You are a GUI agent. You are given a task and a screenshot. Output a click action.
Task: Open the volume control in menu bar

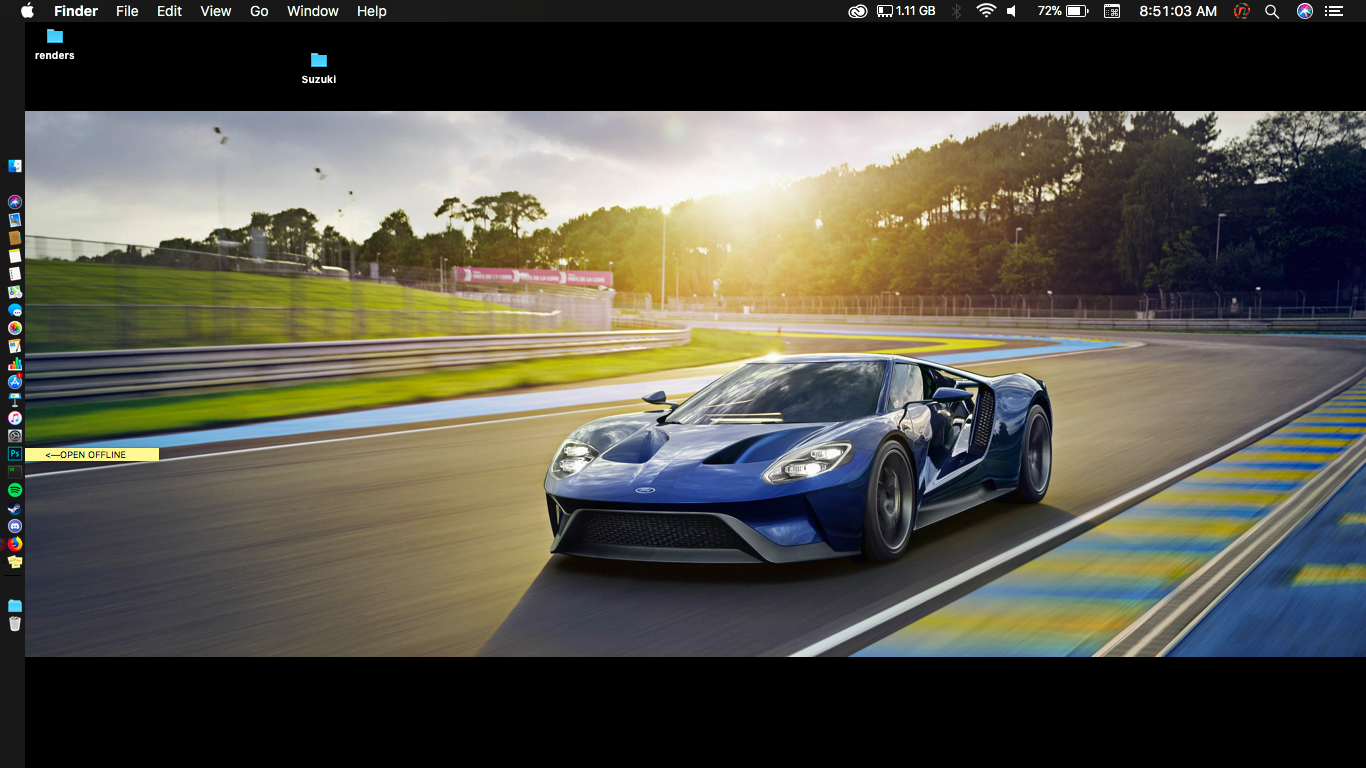click(1012, 11)
